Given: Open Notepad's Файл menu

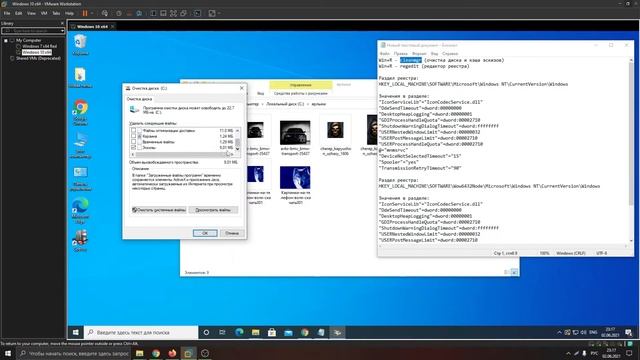Looking at the screenshot, I should [x=384, y=53].
